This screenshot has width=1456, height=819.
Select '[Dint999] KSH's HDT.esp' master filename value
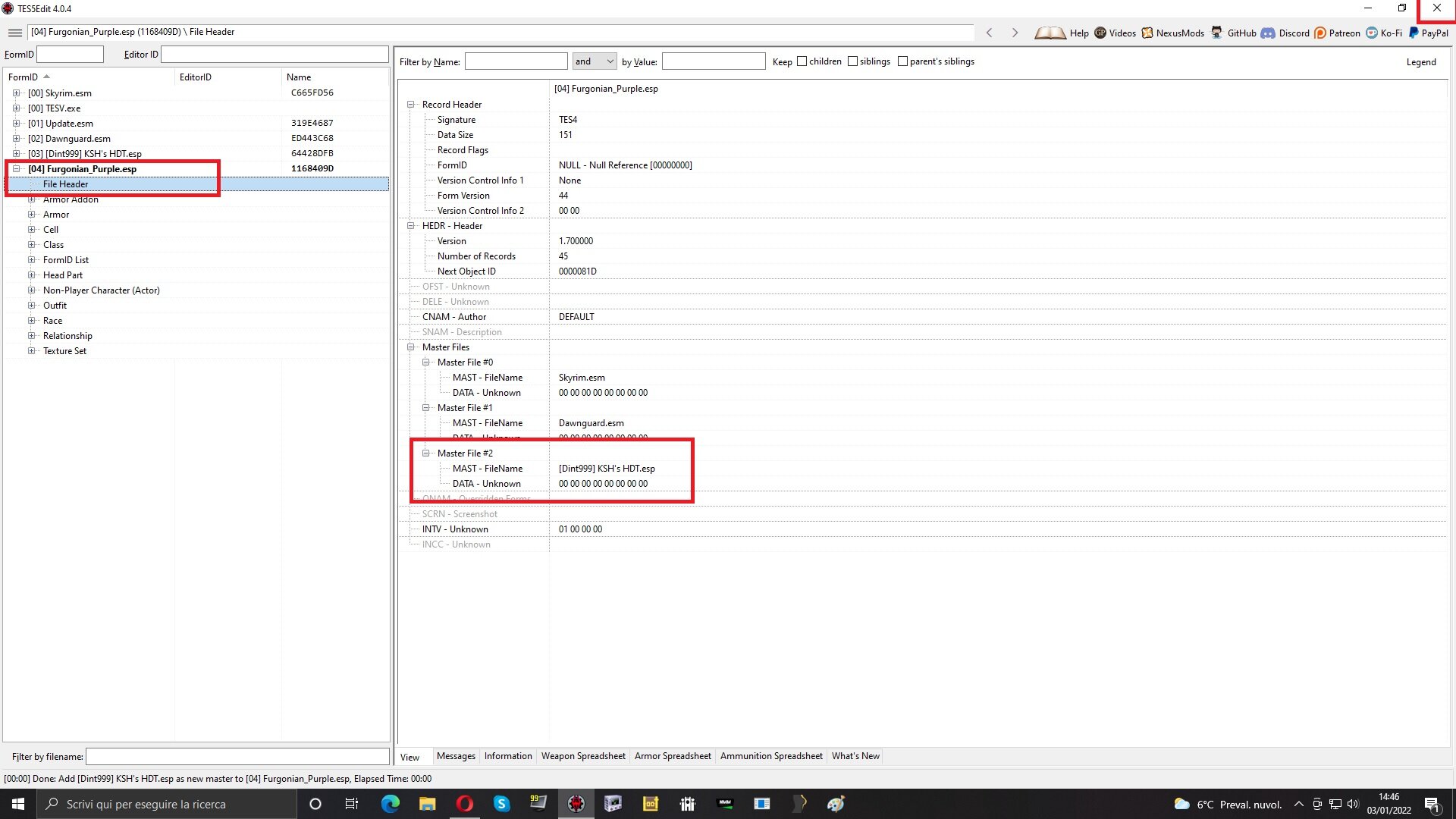(607, 469)
